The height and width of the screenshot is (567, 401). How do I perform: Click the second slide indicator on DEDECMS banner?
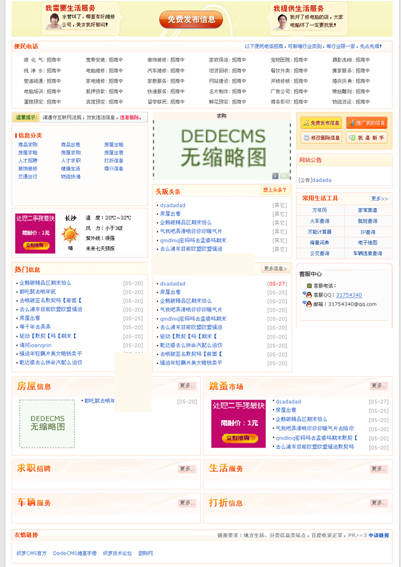tap(285, 176)
